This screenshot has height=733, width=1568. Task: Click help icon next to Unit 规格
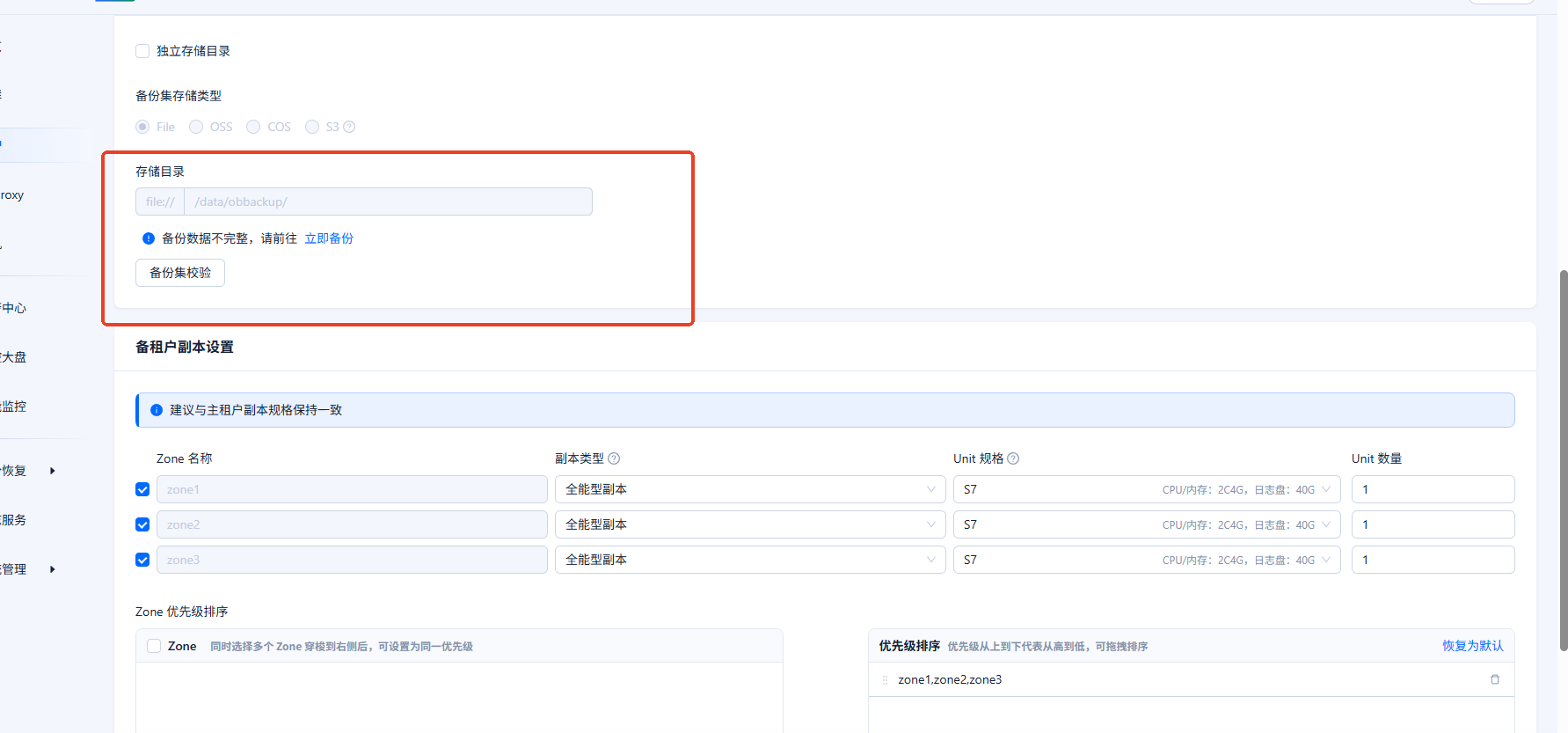[1013, 458]
